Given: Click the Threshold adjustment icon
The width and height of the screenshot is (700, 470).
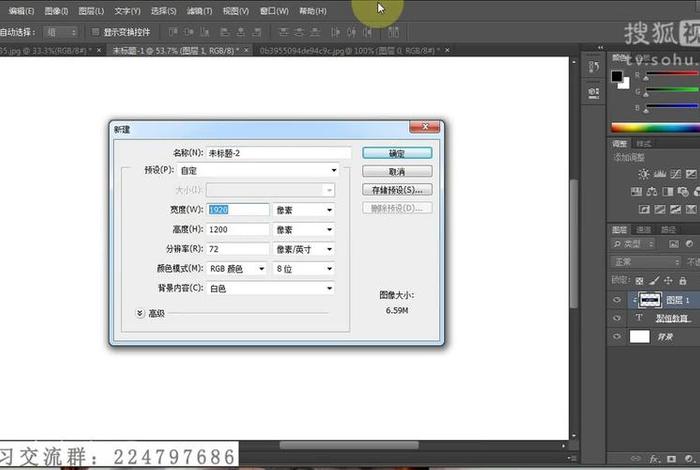Looking at the screenshot, I should pyautogui.click(x=675, y=209).
